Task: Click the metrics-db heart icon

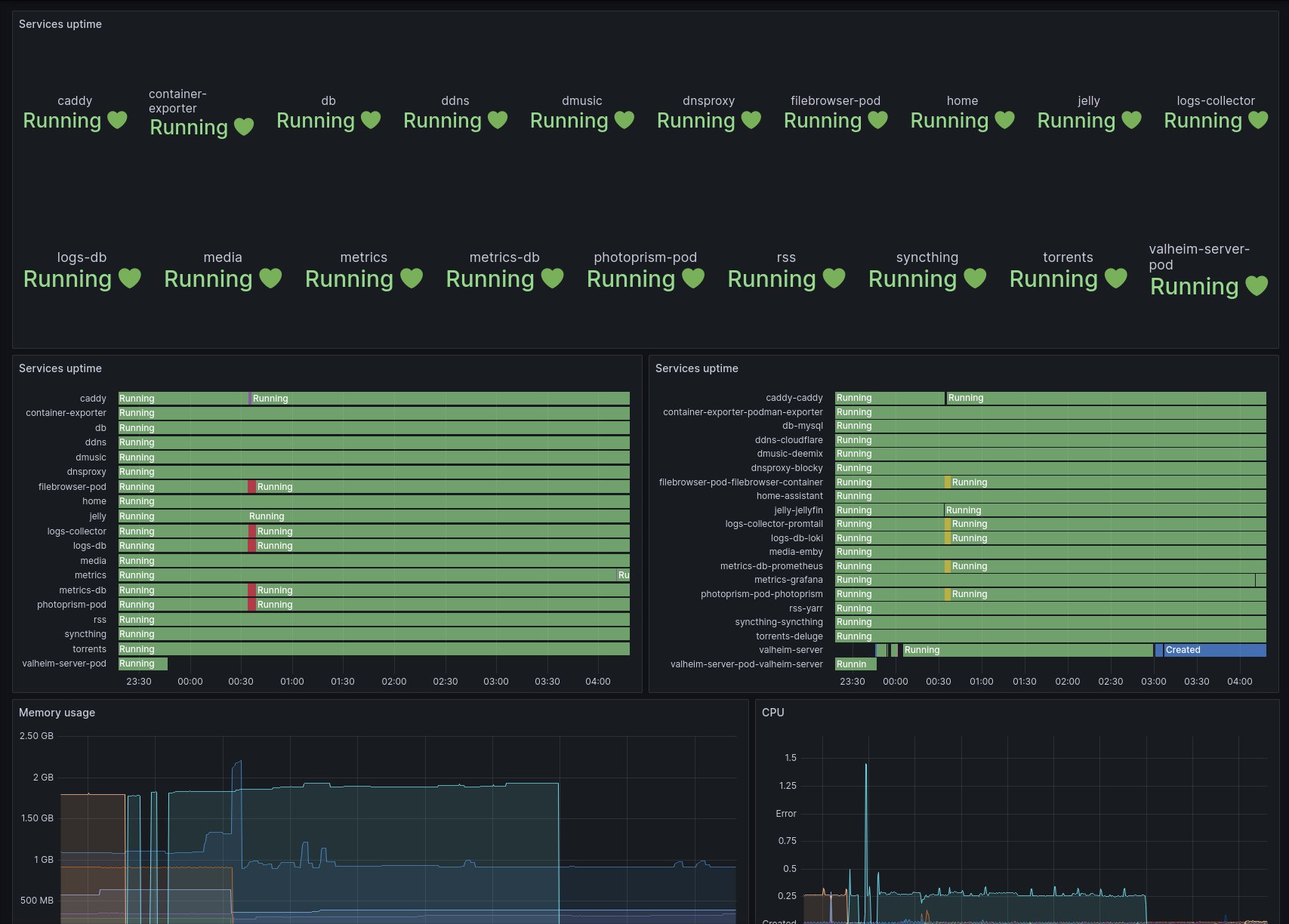Action: click(553, 279)
